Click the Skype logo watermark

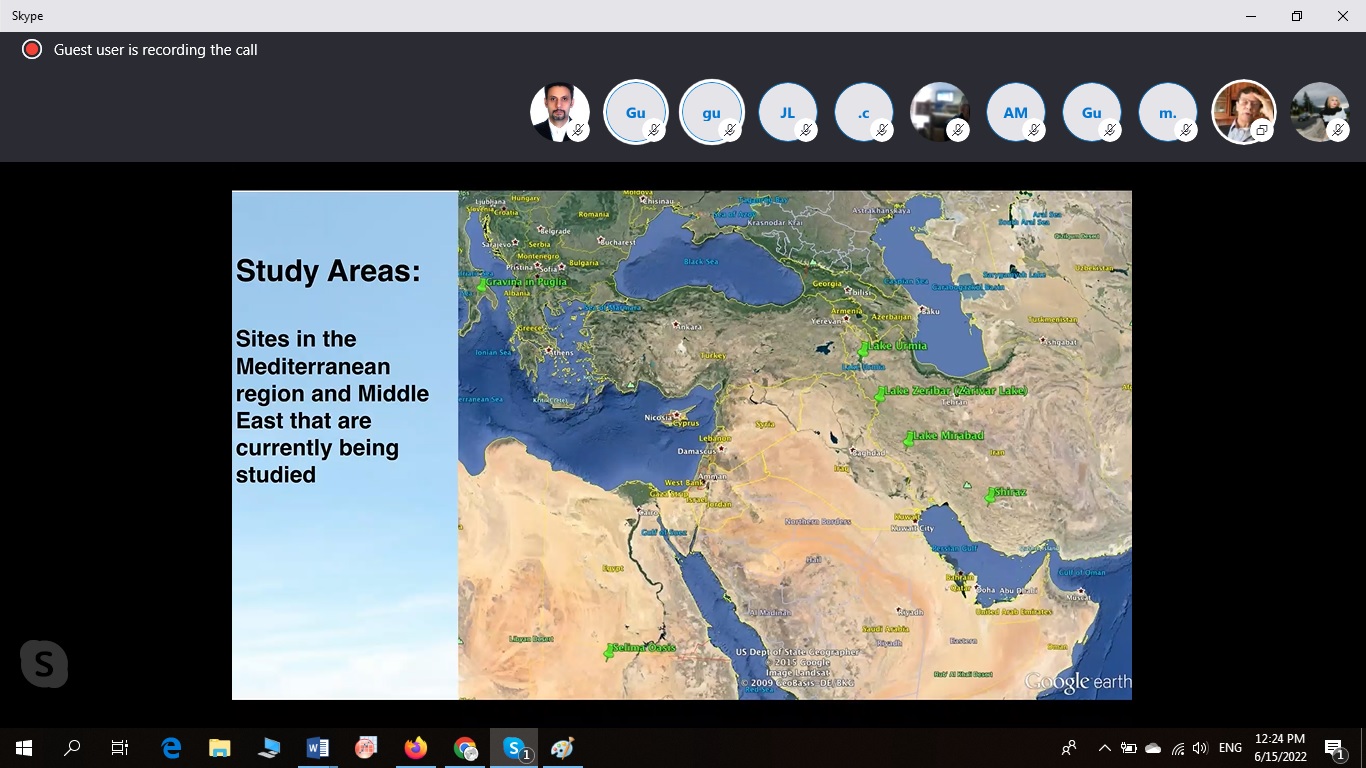coord(44,663)
